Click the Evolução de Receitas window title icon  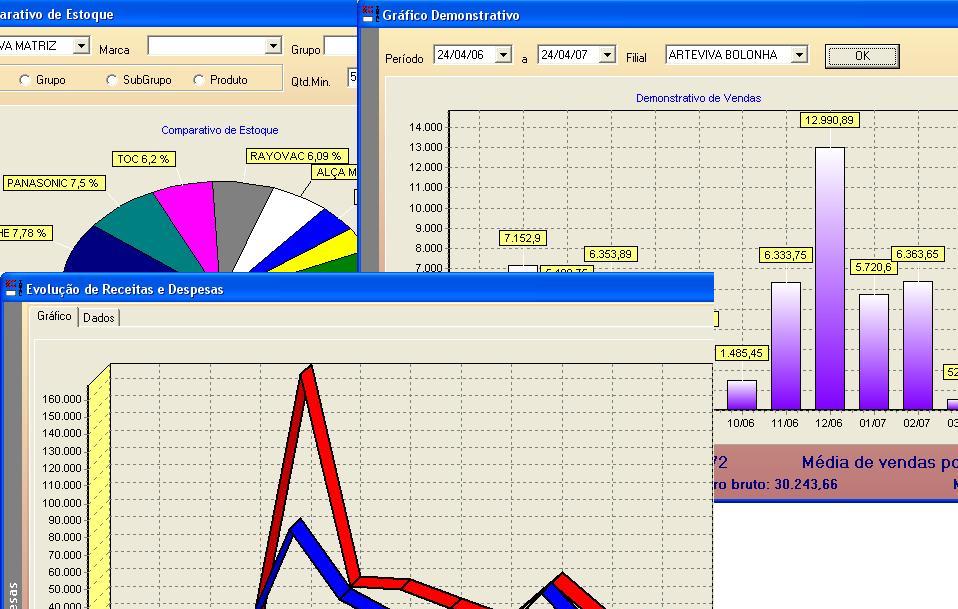pyautogui.click(x=13, y=289)
